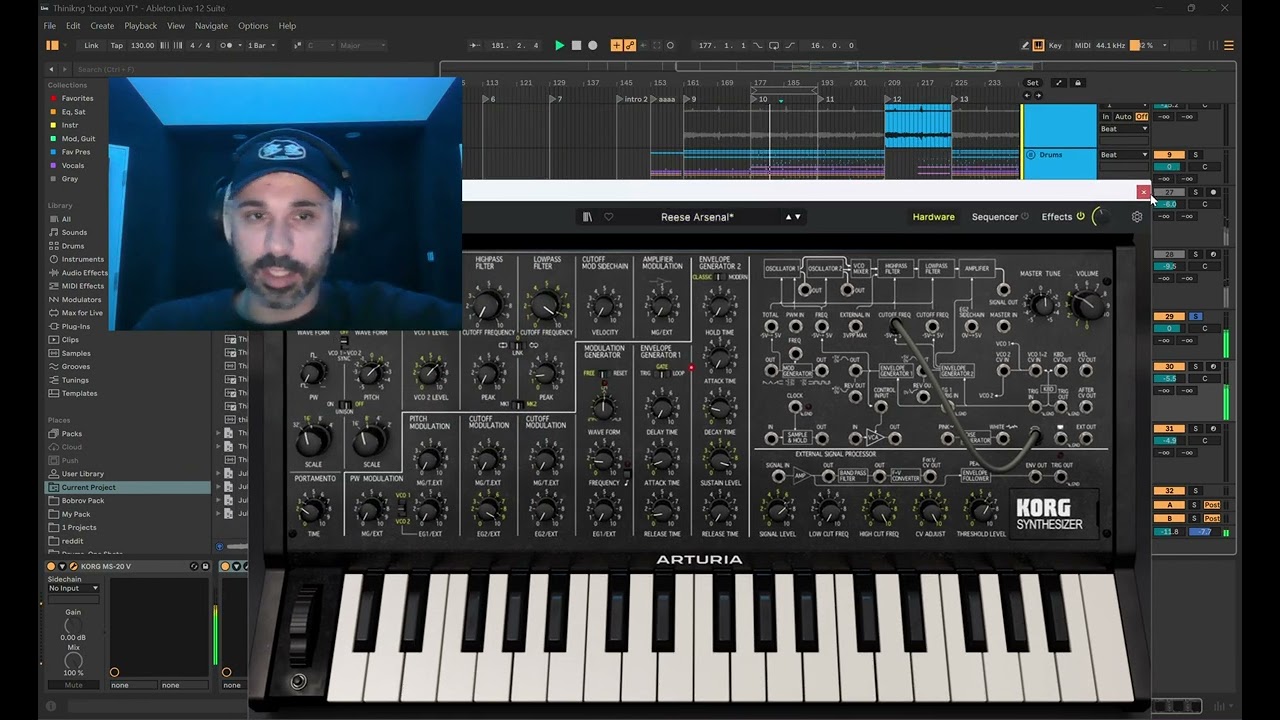The height and width of the screenshot is (720, 1280).
Task: Toggle computer MIDI keyboard icon
Action: pos(1039,45)
